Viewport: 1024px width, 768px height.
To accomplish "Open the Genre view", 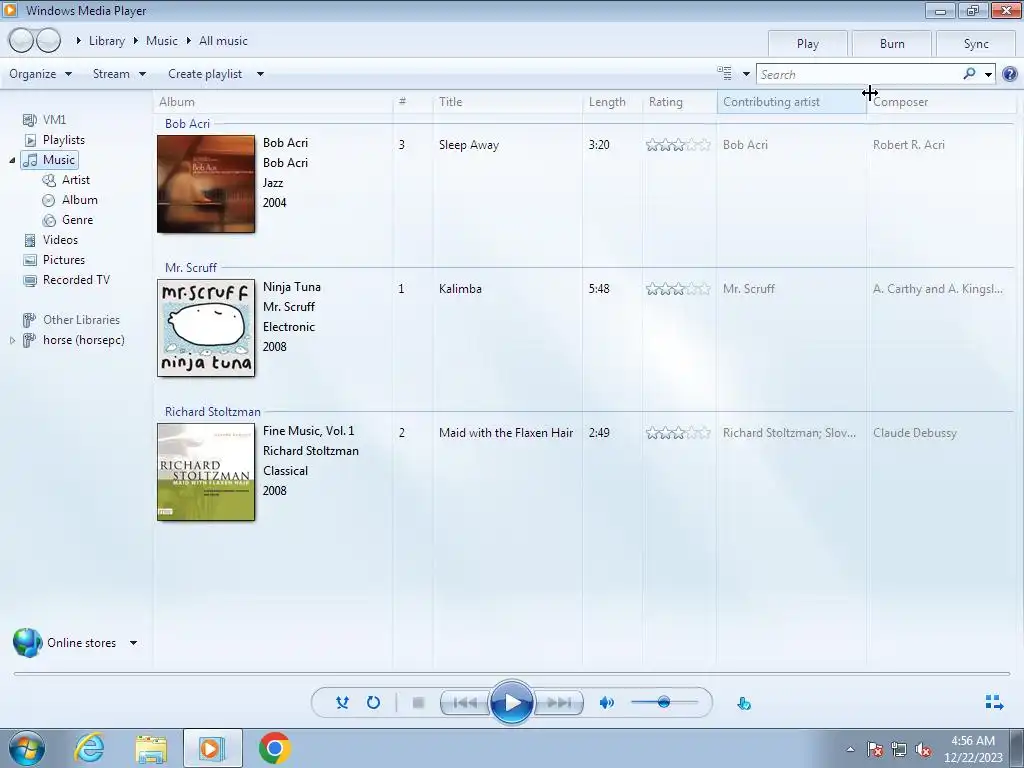I will 77,220.
